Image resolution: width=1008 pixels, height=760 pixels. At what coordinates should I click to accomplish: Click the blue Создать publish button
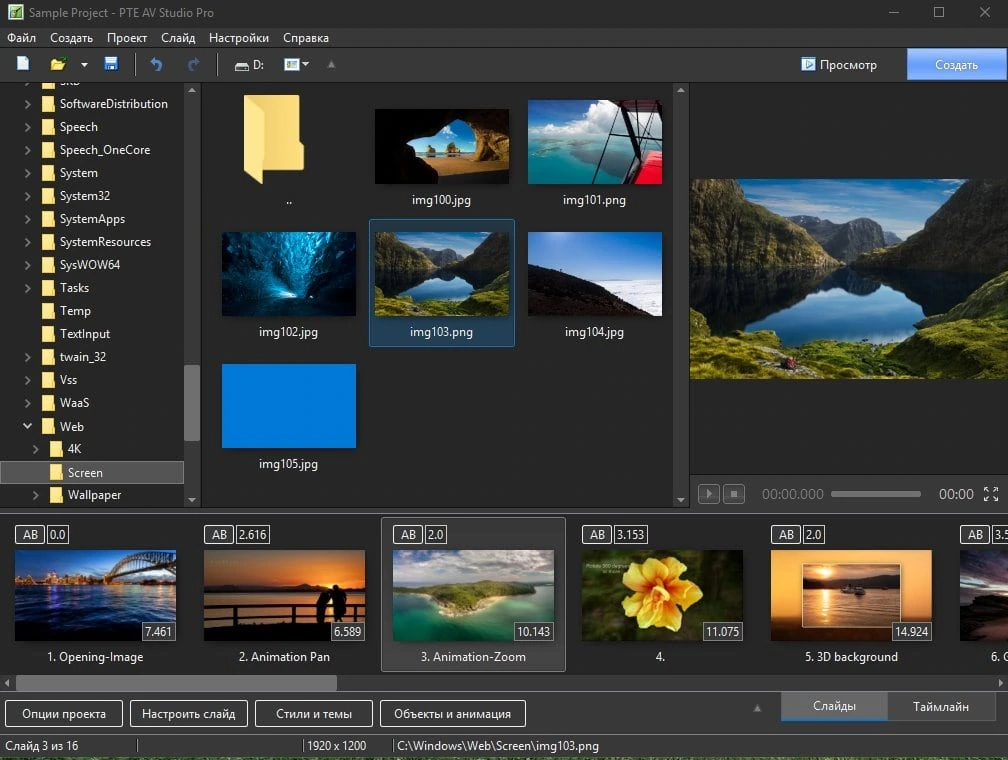pyautogui.click(x=956, y=64)
